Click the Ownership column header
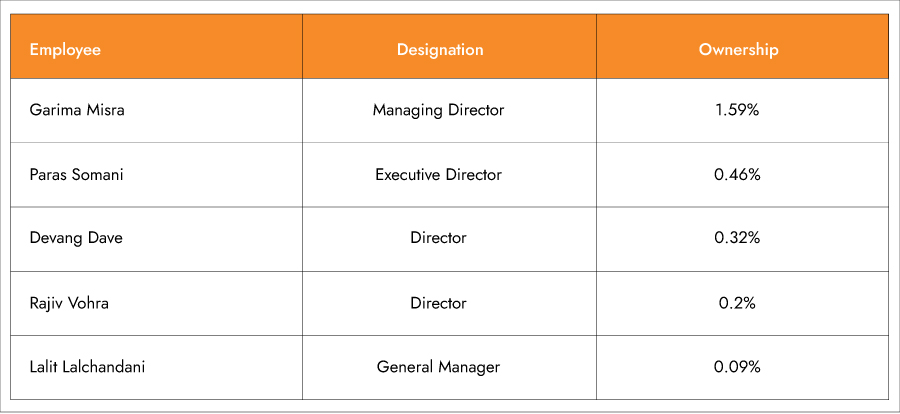This screenshot has height=414, width=900. click(x=738, y=49)
